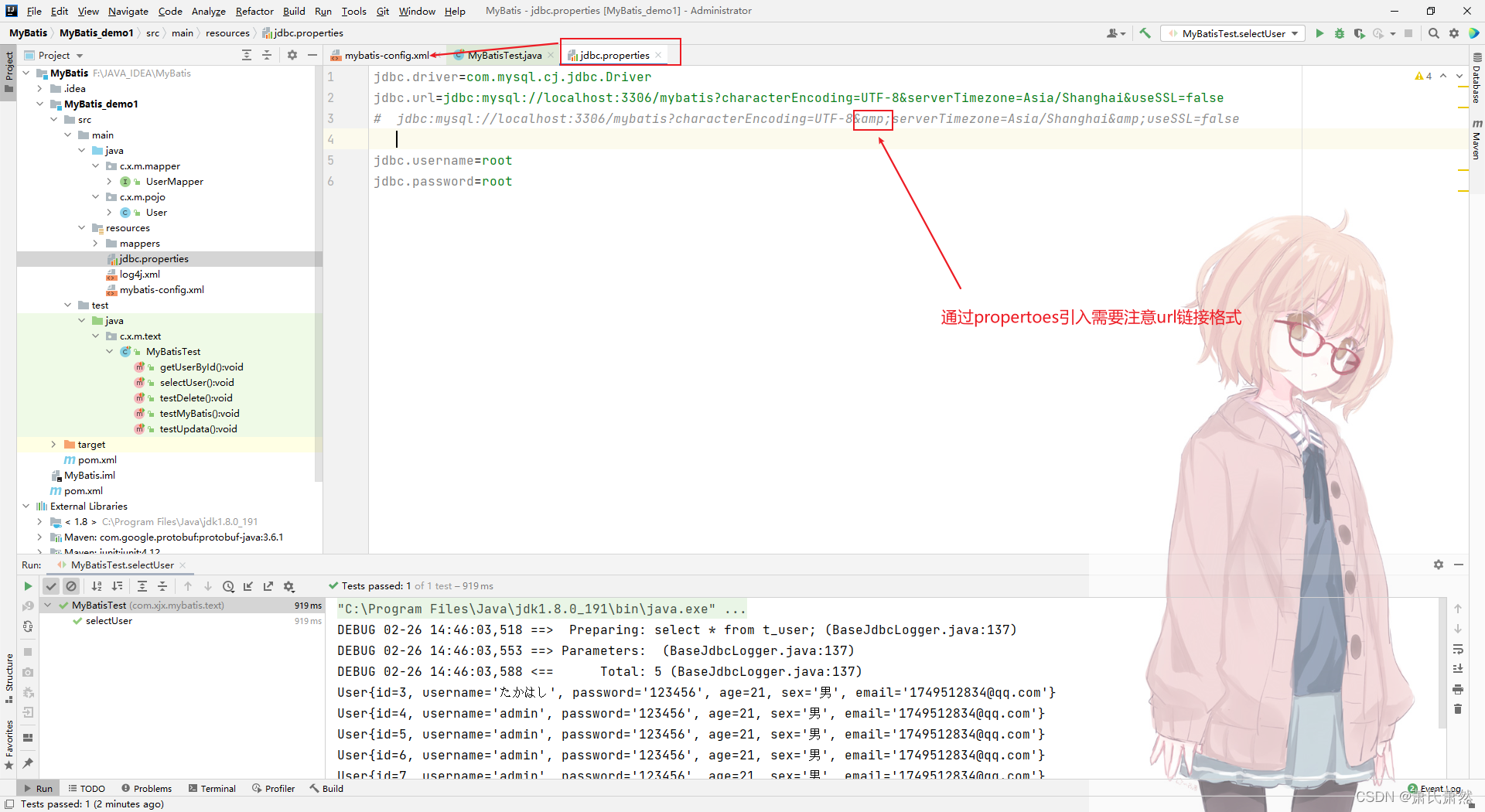
Task: Expand the UserMapper class node
Action: (x=110, y=181)
